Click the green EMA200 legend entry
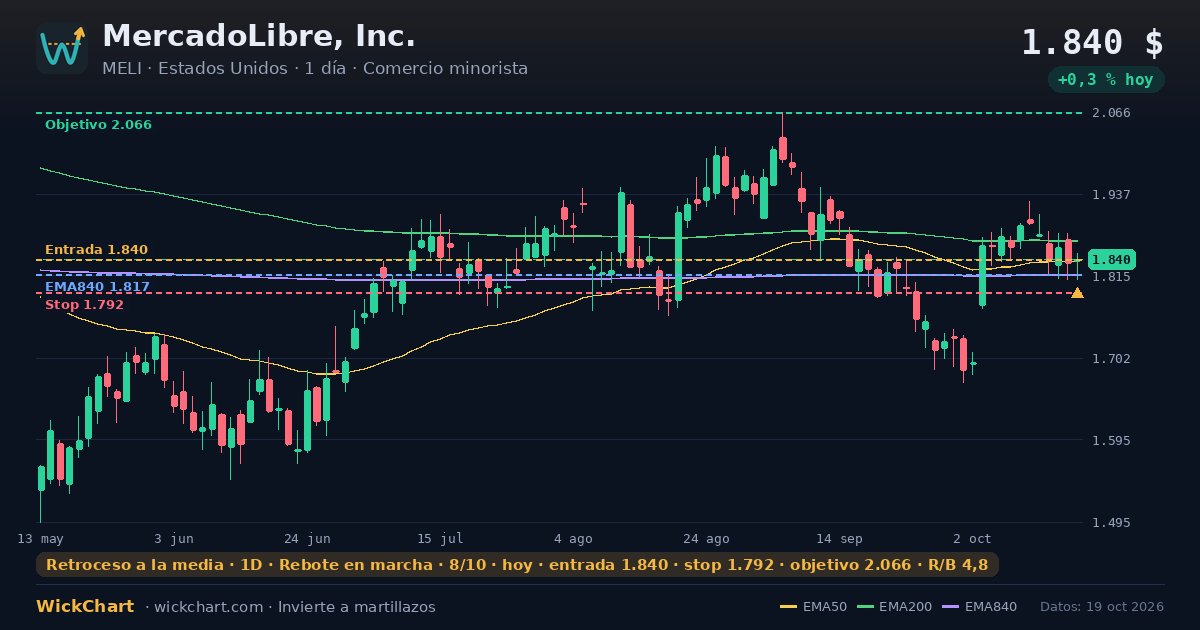The height and width of the screenshot is (630, 1200). coord(896,607)
